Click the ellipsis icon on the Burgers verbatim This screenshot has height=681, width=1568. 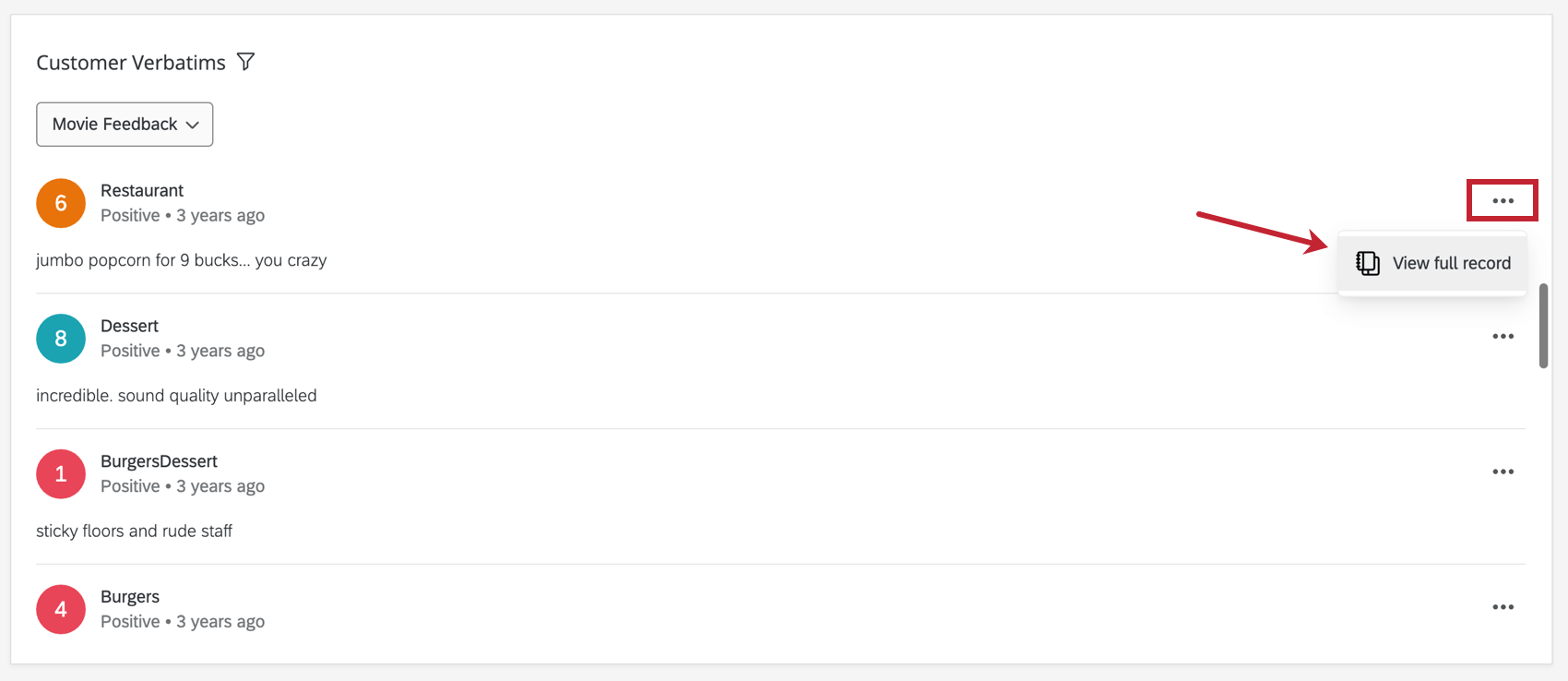click(1503, 606)
